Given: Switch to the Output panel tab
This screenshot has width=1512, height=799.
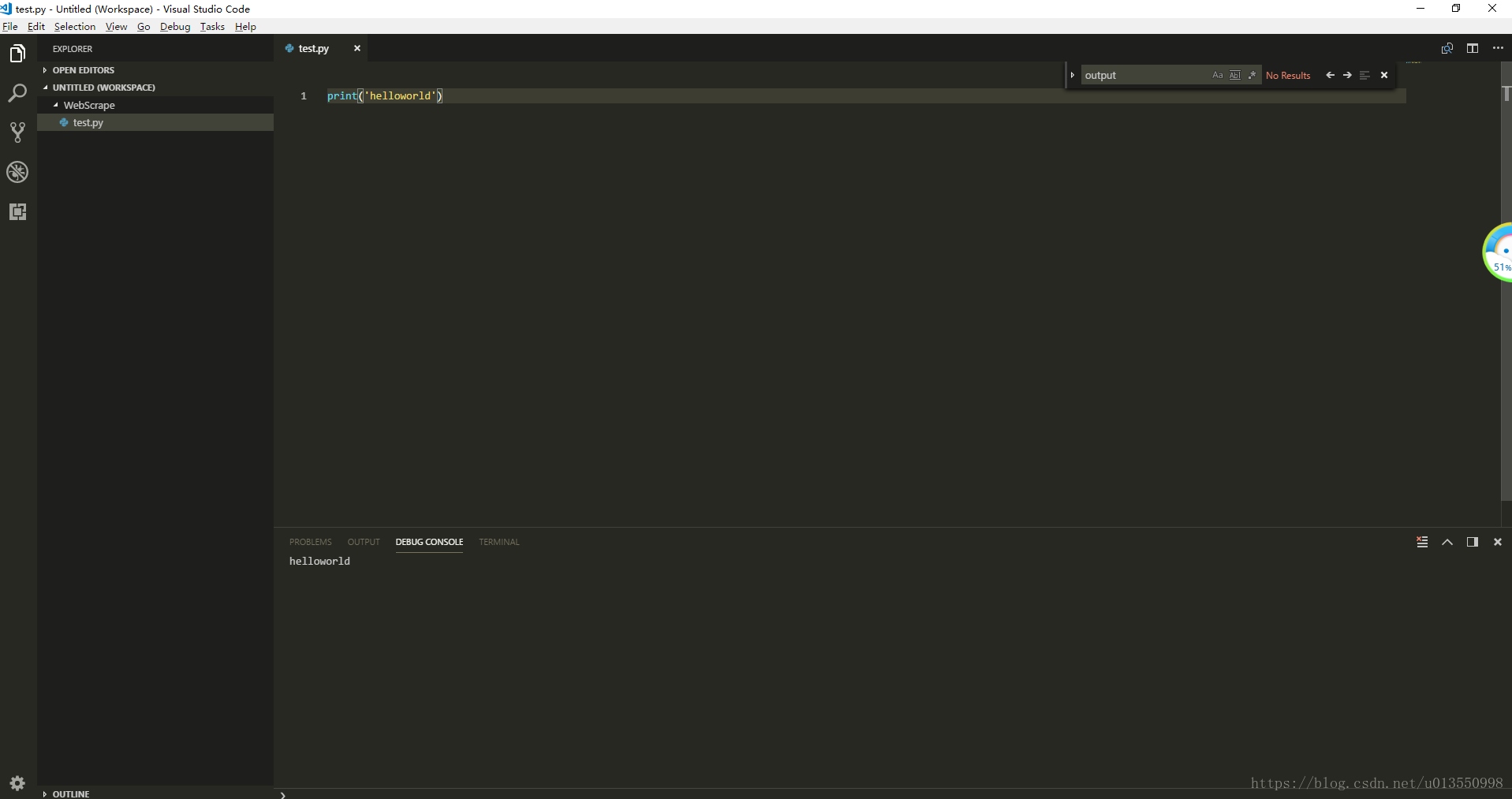Looking at the screenshot, I should 364,542.
